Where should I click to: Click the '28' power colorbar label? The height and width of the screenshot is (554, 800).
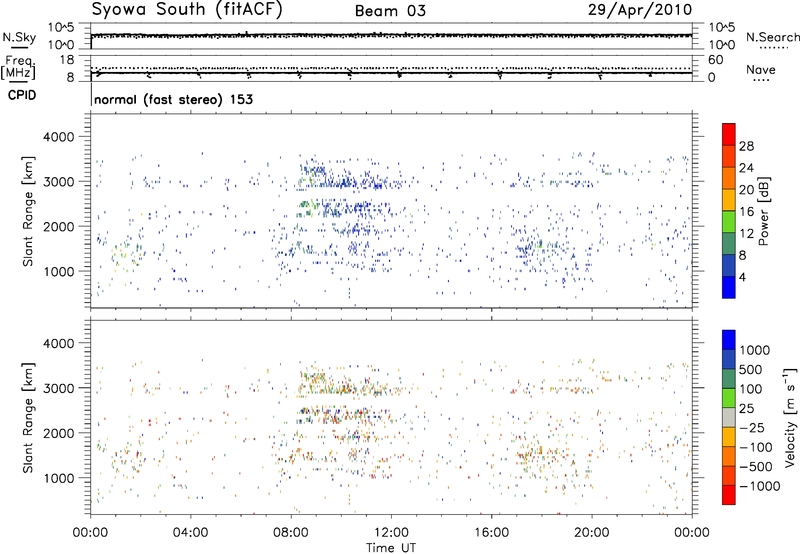click(x=746, y=146)
